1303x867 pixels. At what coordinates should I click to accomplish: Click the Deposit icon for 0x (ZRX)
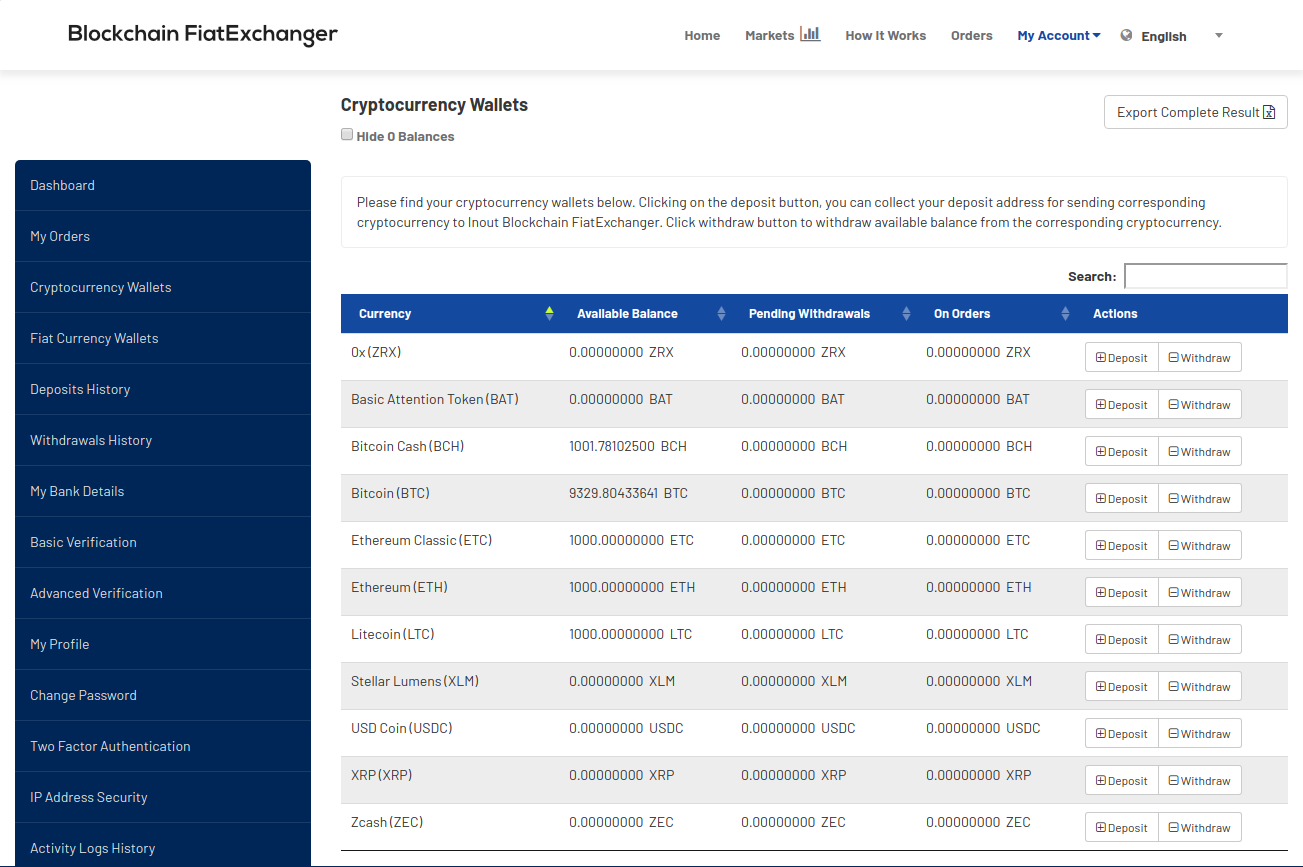coord(1102,356)
